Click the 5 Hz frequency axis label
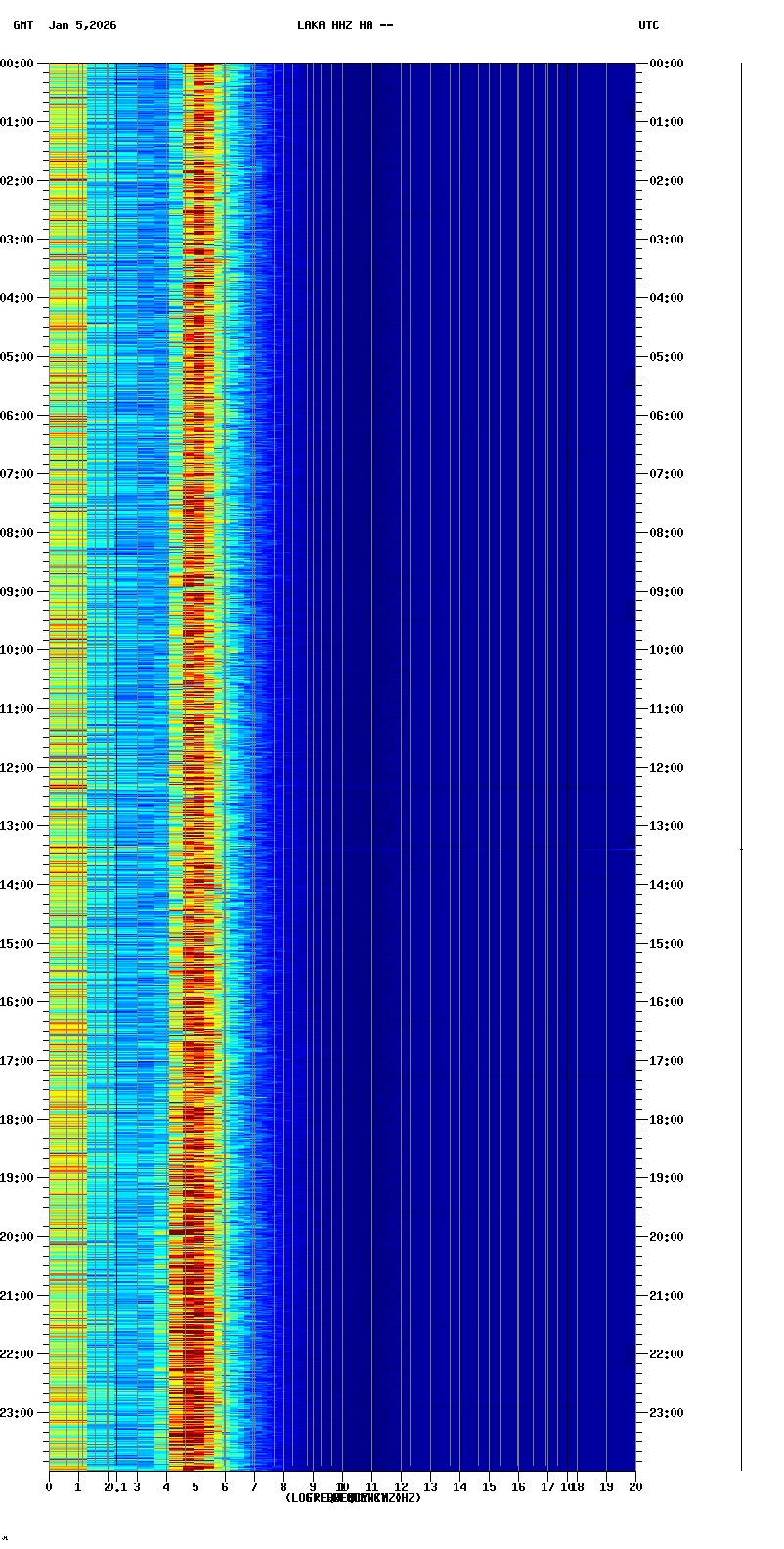Viewport: 784px width, 1549px height. (x=196, y=1487)
